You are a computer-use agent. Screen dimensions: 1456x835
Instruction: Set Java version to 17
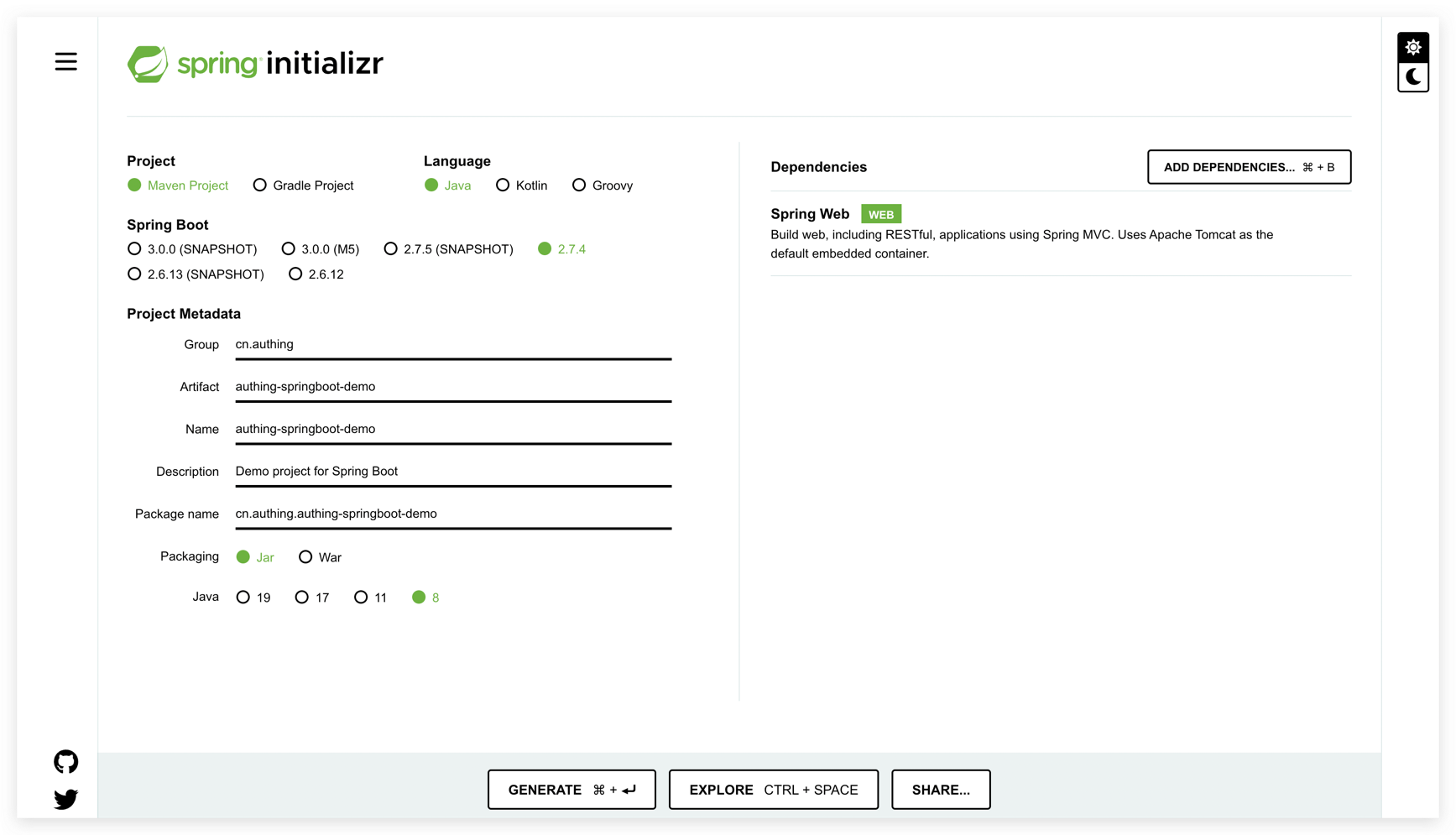point(302,598)
